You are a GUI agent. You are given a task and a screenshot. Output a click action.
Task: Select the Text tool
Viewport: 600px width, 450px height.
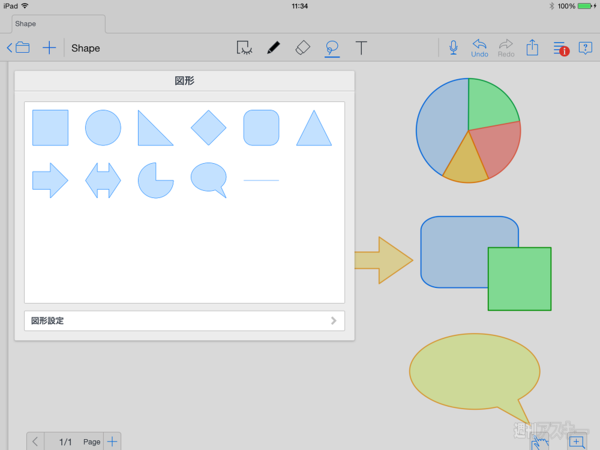tap(361, 48)
